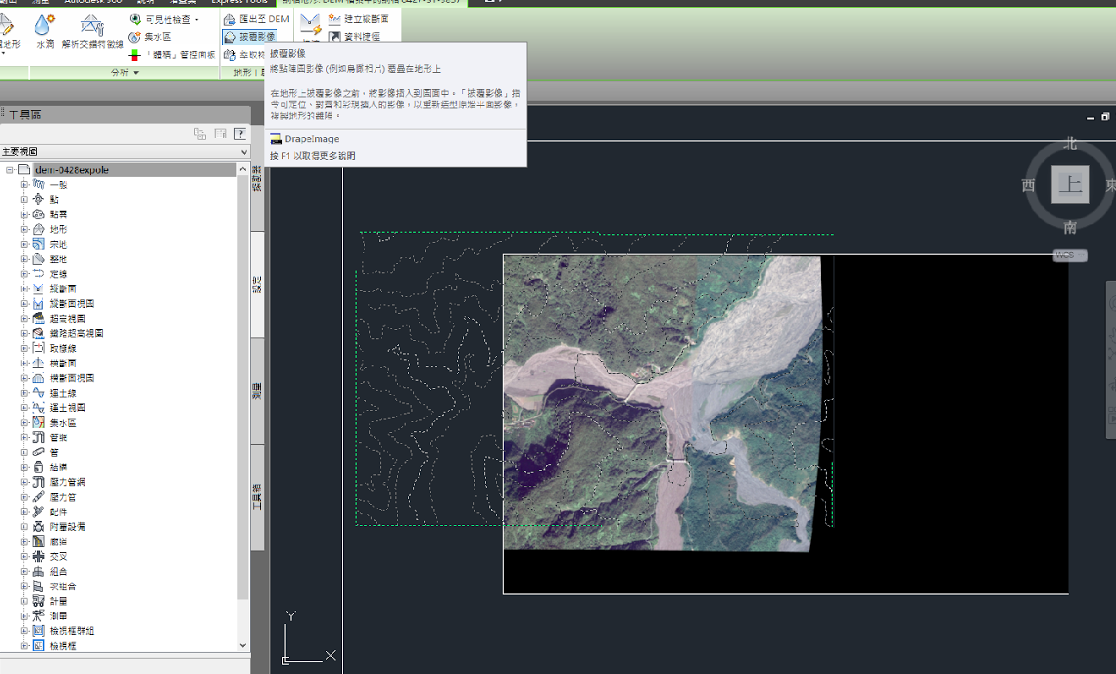Select the Catchments (集水區) tree node
This screenshot has height=674, width=1116.
tap(63, 423)
